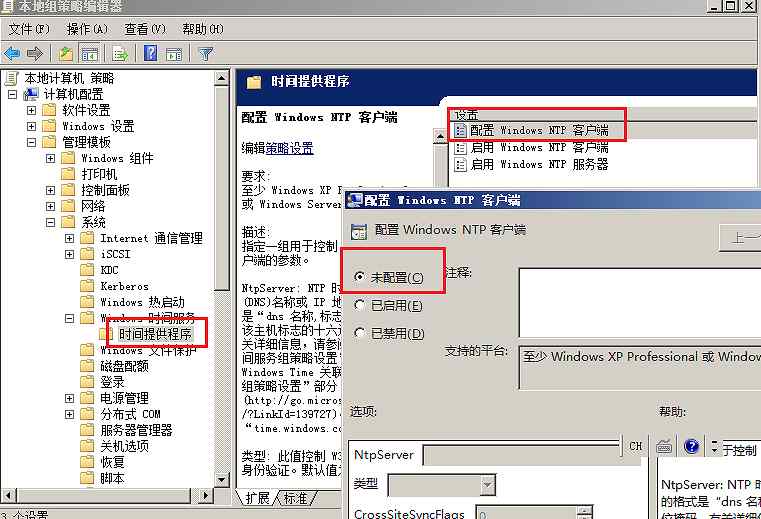Expand the Internet 通信管理 tree node
The width and height of the screenshot is (761, 519).
[69, 238]
